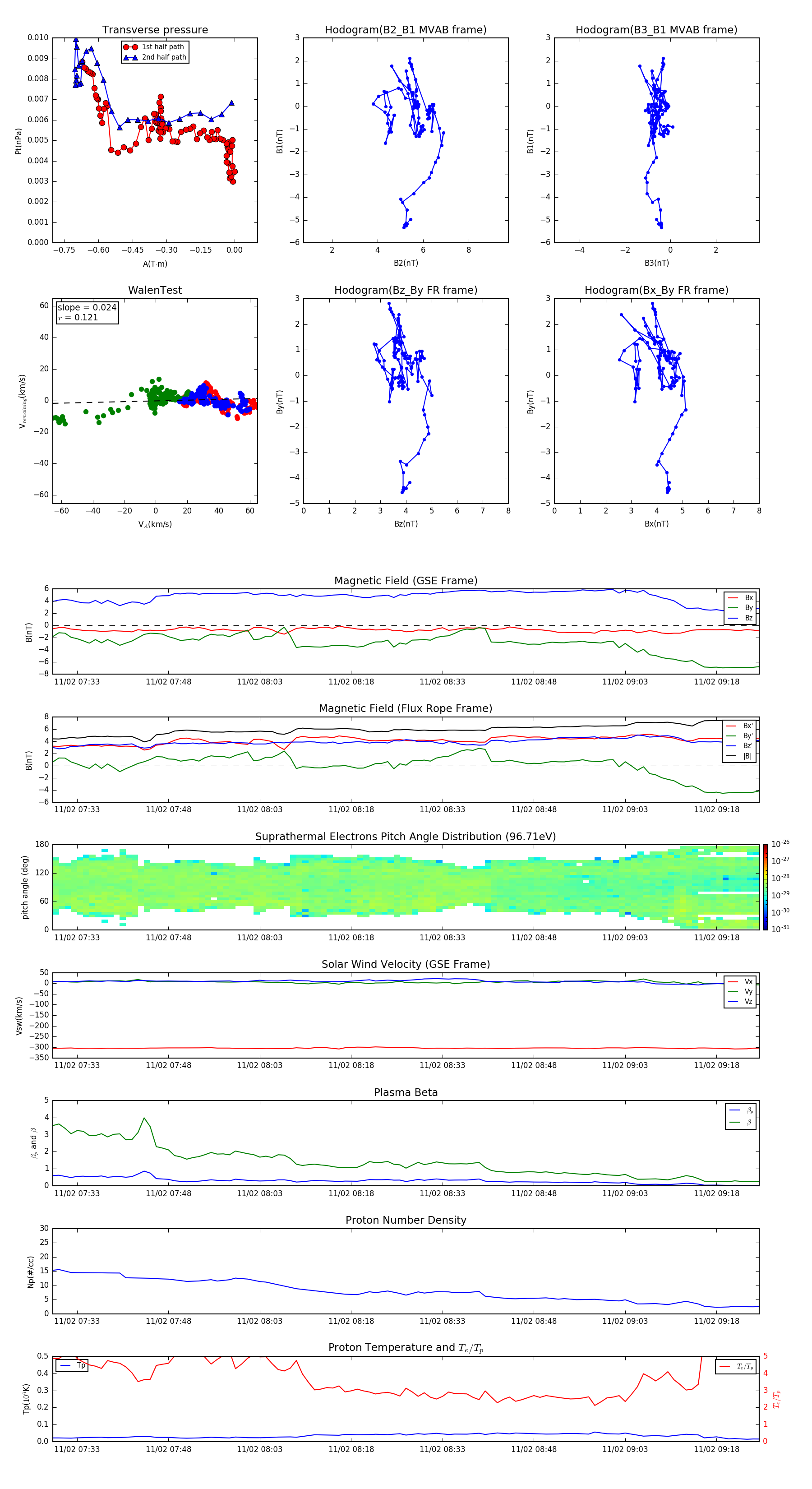Image resolution: width=812 pixels, height=1489 pixels.
Task: Click '11/02 09:18' tick under Proton Temperature plot
Action: tap(716, 1449)
